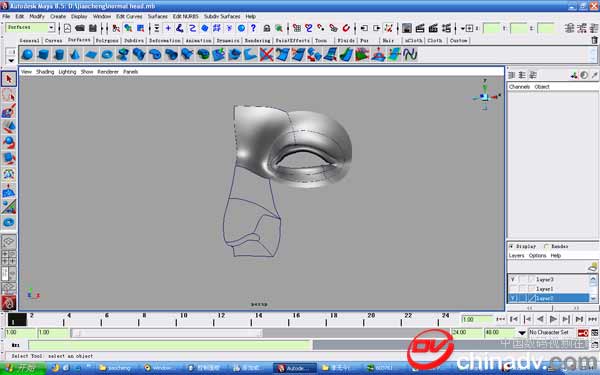
Task: Activate the Select Tool arrow icon
Action: click(9, 79)
